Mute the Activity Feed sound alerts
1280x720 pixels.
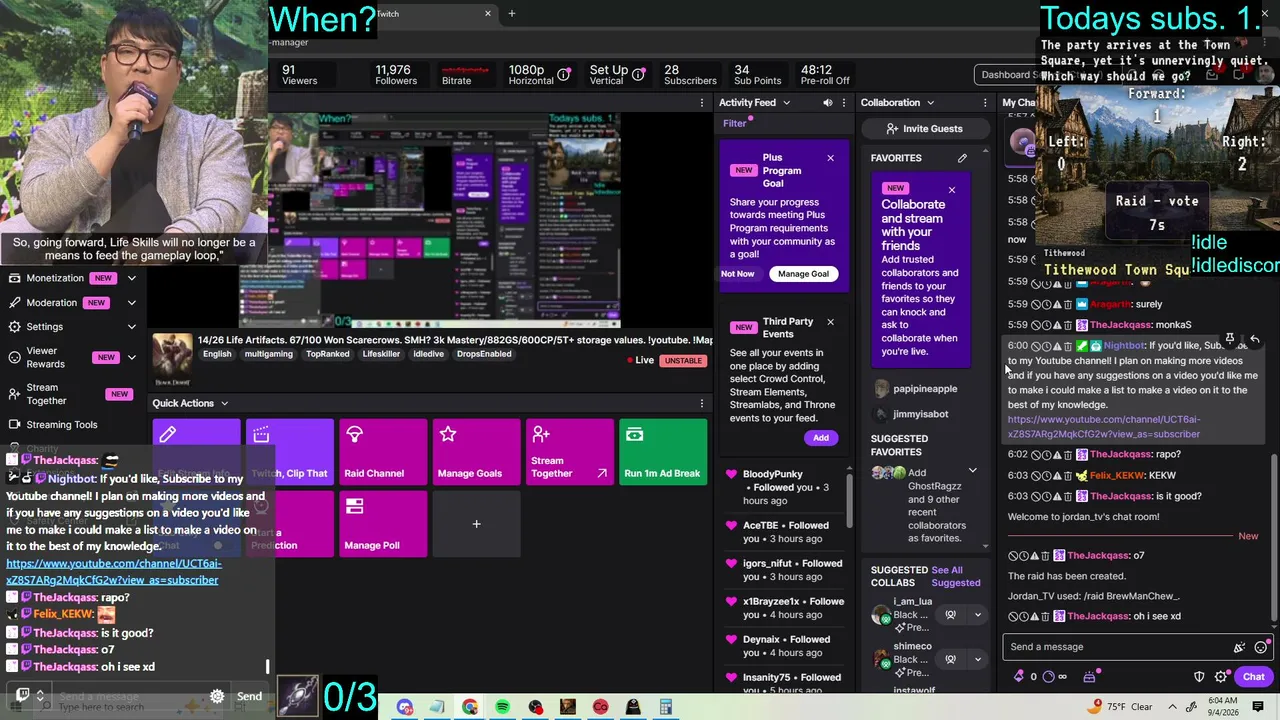click(x=827, y=103)
